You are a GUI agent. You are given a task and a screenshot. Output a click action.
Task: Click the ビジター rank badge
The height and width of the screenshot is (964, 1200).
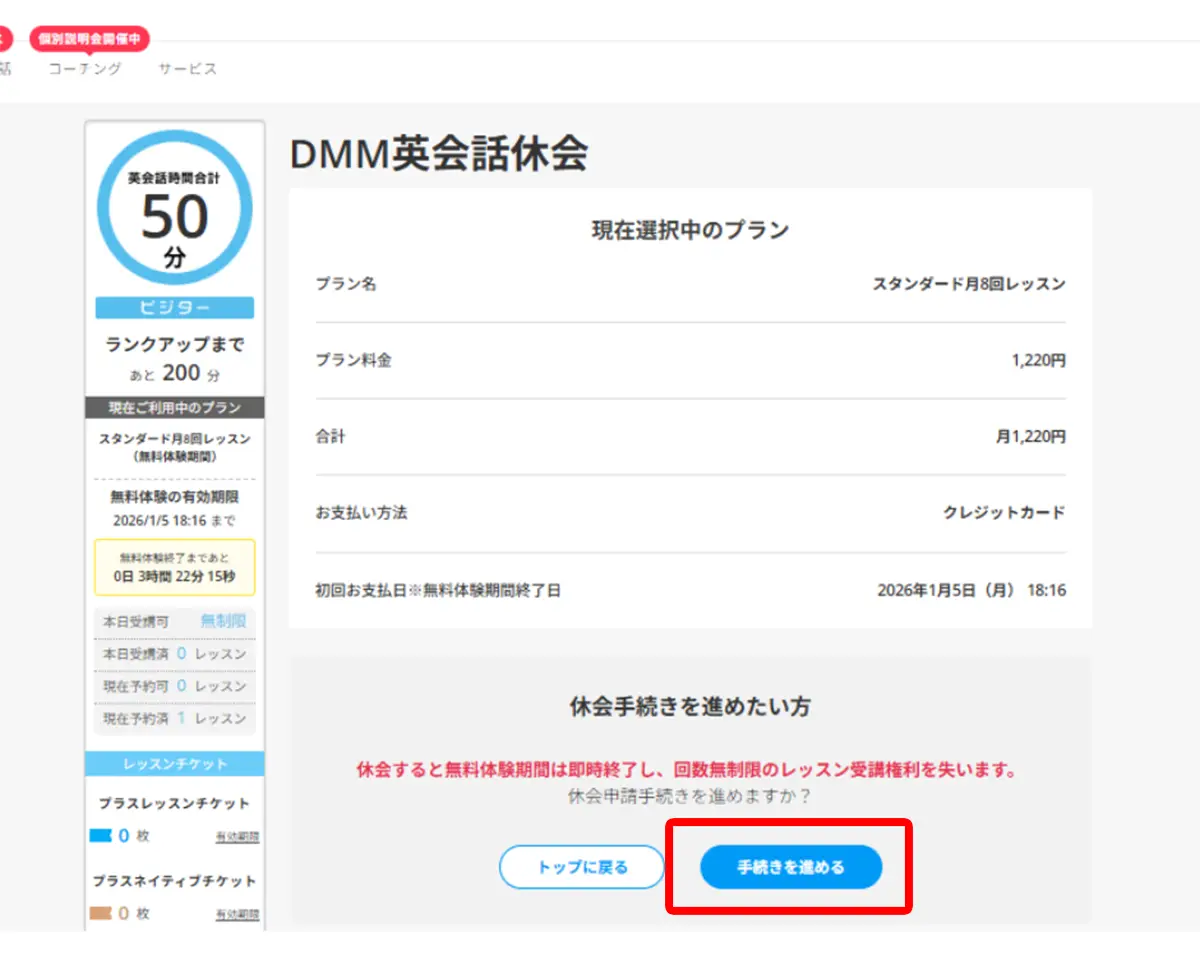point(174,308)
